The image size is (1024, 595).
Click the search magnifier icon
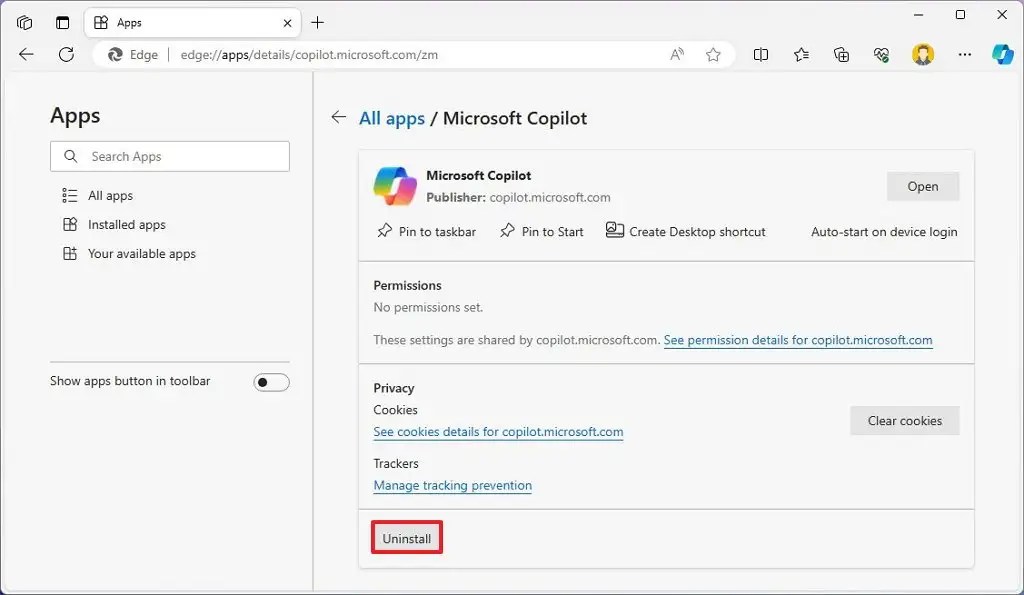pos(71,157)
